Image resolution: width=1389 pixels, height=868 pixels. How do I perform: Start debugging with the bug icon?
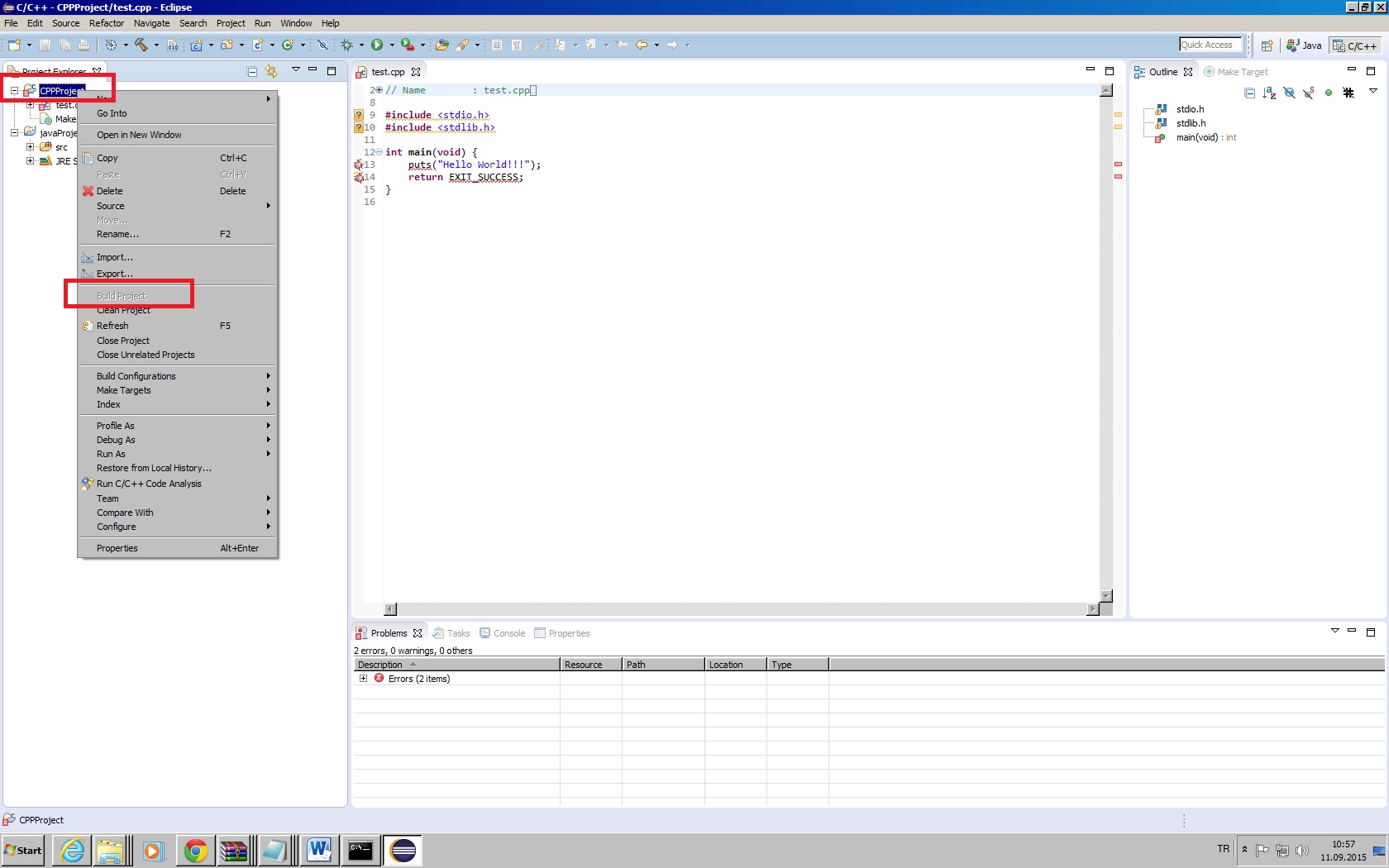pos(346,45)
